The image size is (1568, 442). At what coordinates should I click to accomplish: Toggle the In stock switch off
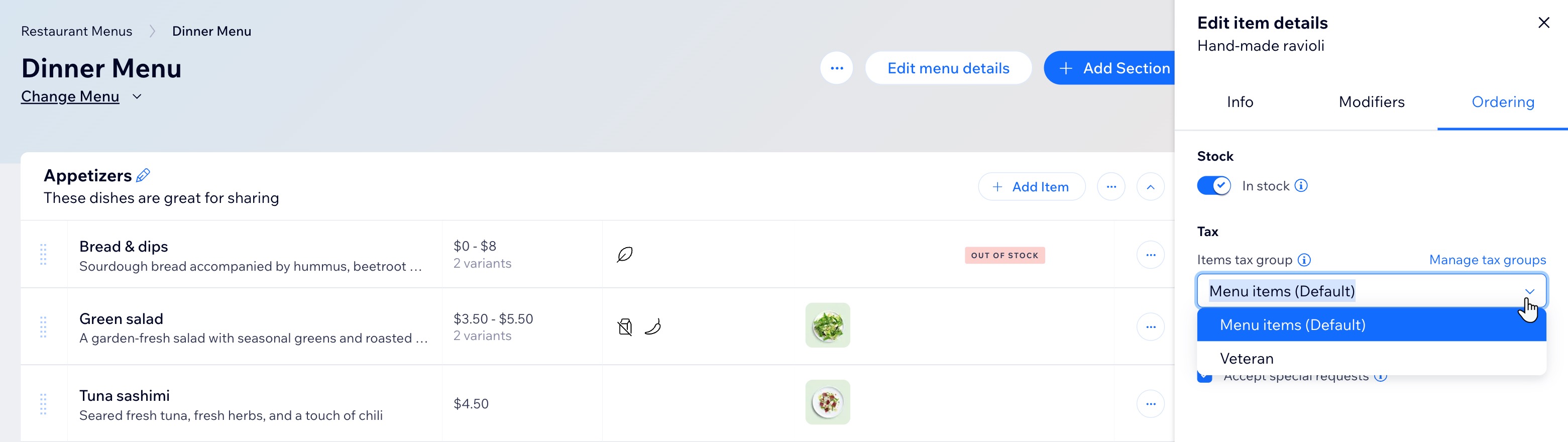1213,186
